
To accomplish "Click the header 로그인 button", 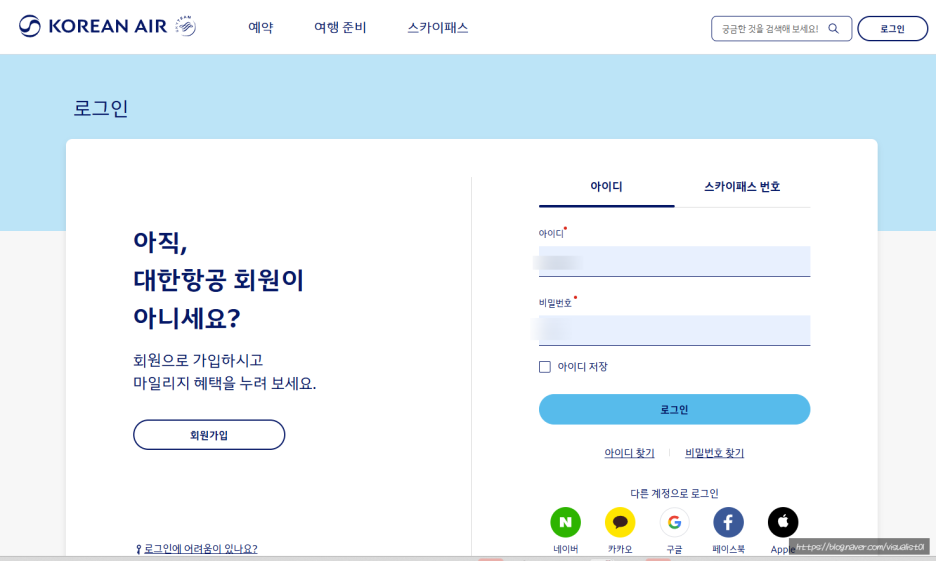I will 892,29.
